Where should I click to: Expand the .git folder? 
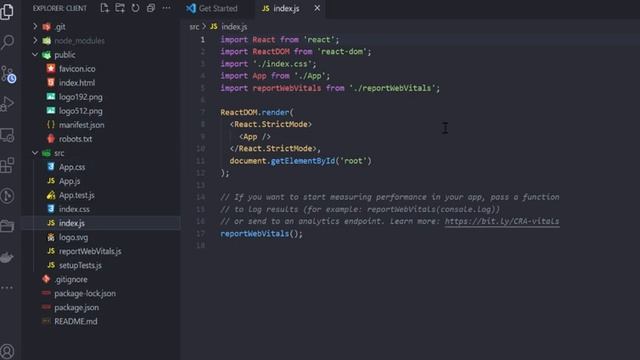(35, 27)
